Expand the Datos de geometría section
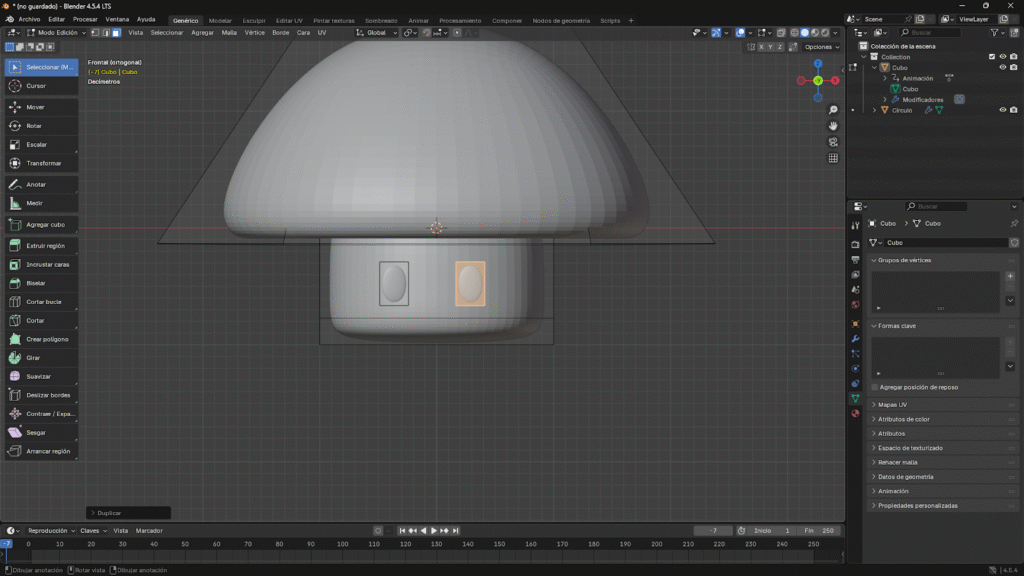This screenshot has height=576, width=1024. tap(907, 477)
